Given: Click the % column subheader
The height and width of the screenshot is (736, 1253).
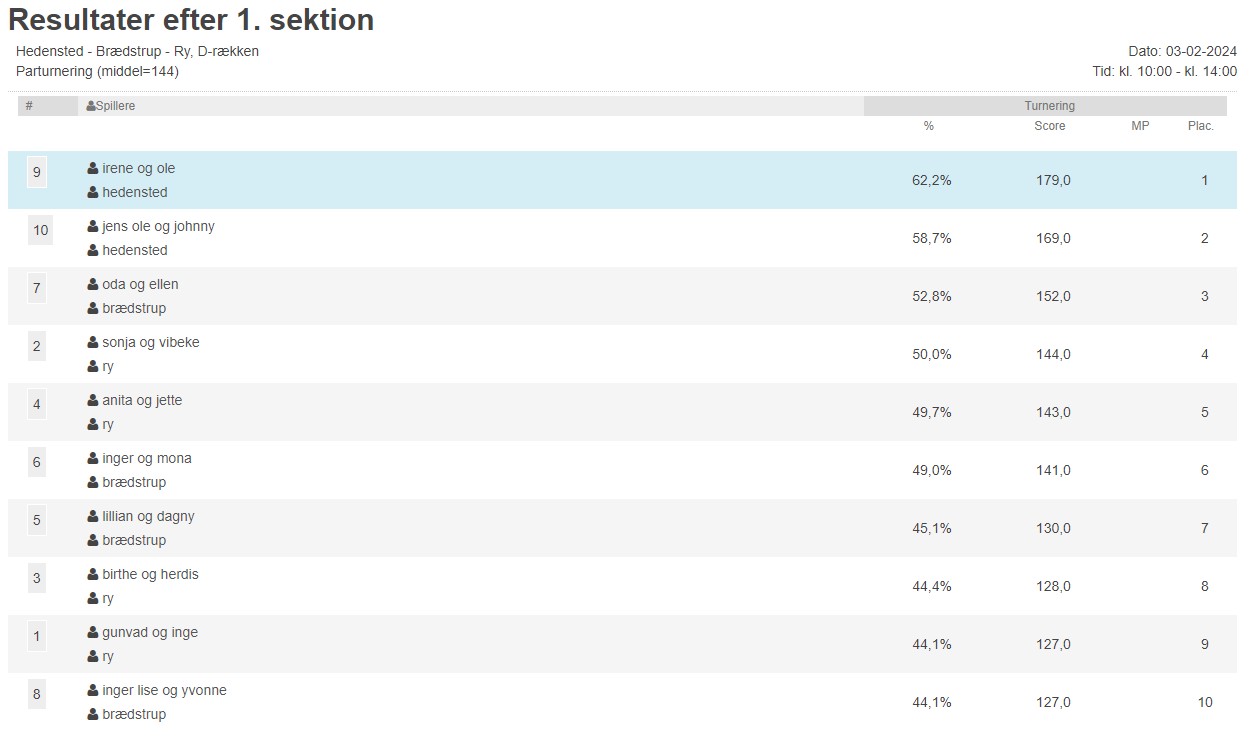Looking at the screenshot, I should (x=929, y=126).
